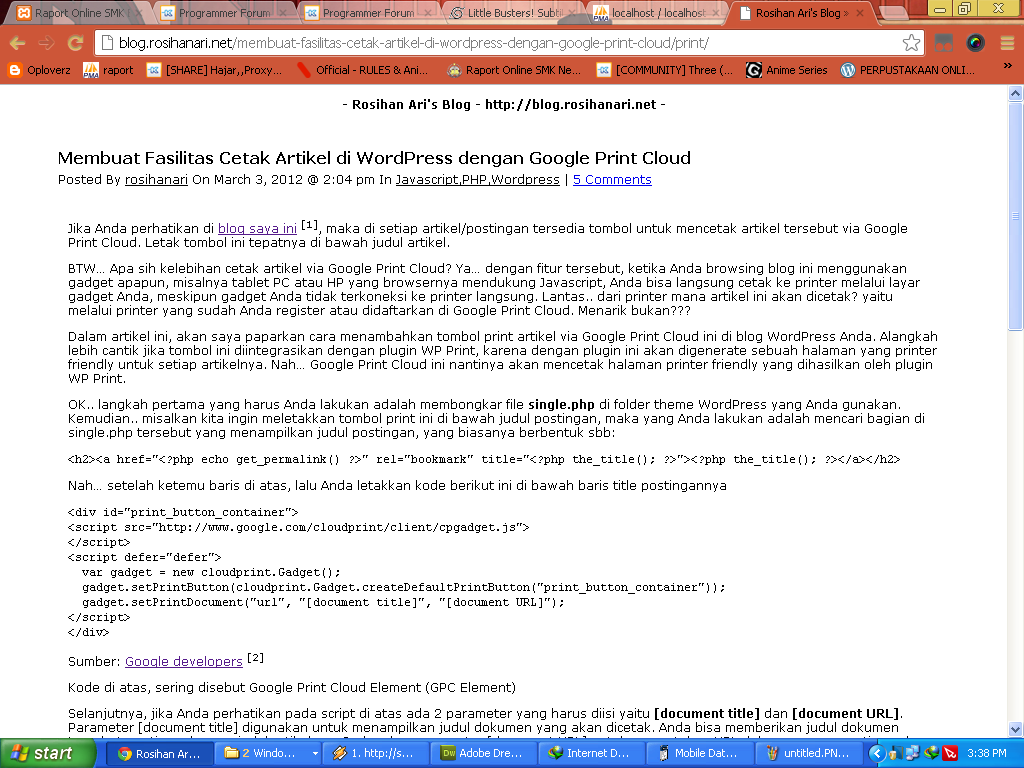Image resolution: width=1024 pixels, height=768 pixels.
Task: Open the Chrome wrench menu
Action: [1005, 43]
